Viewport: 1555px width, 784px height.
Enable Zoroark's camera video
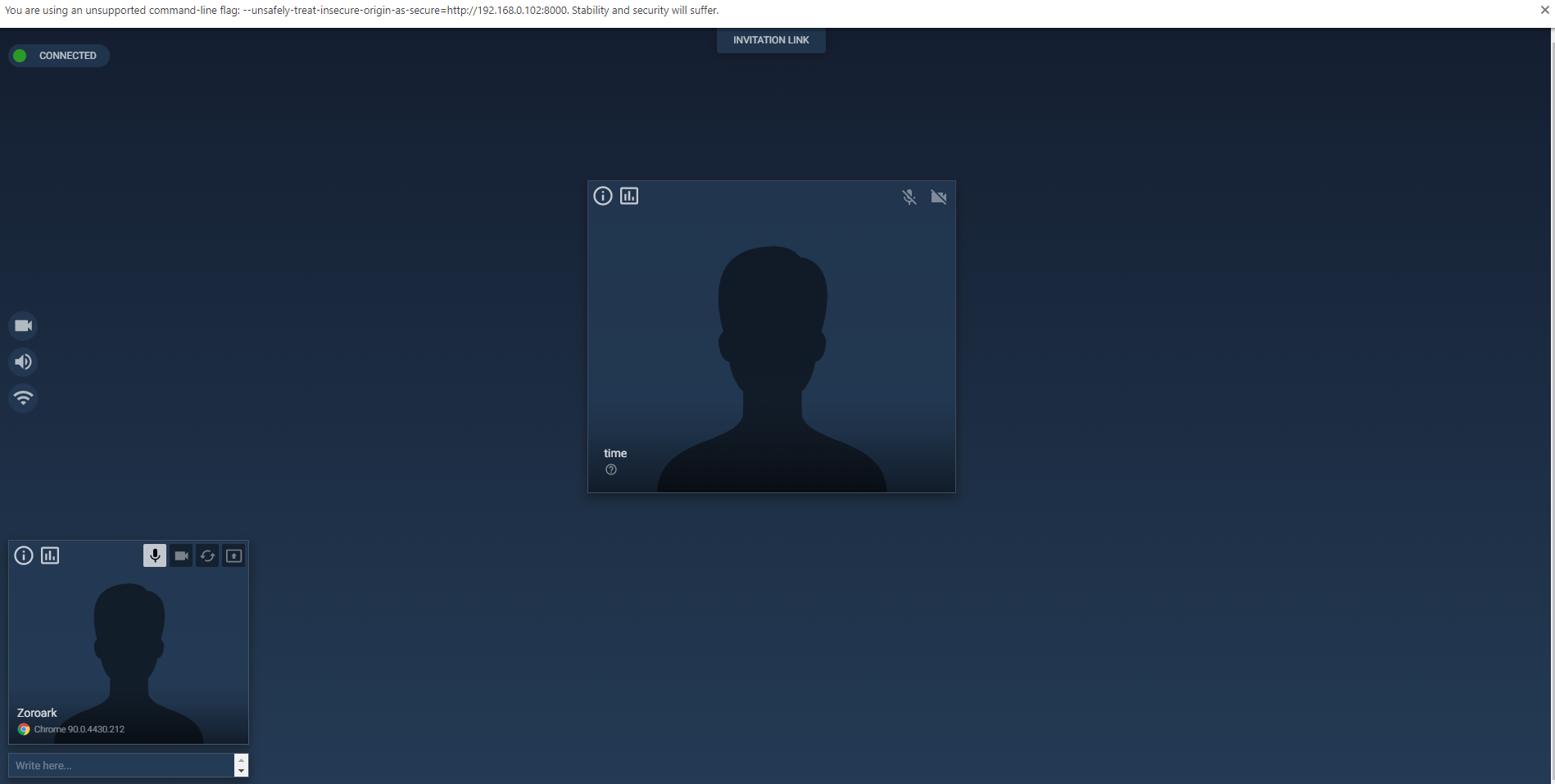click(x=181, y=555)
